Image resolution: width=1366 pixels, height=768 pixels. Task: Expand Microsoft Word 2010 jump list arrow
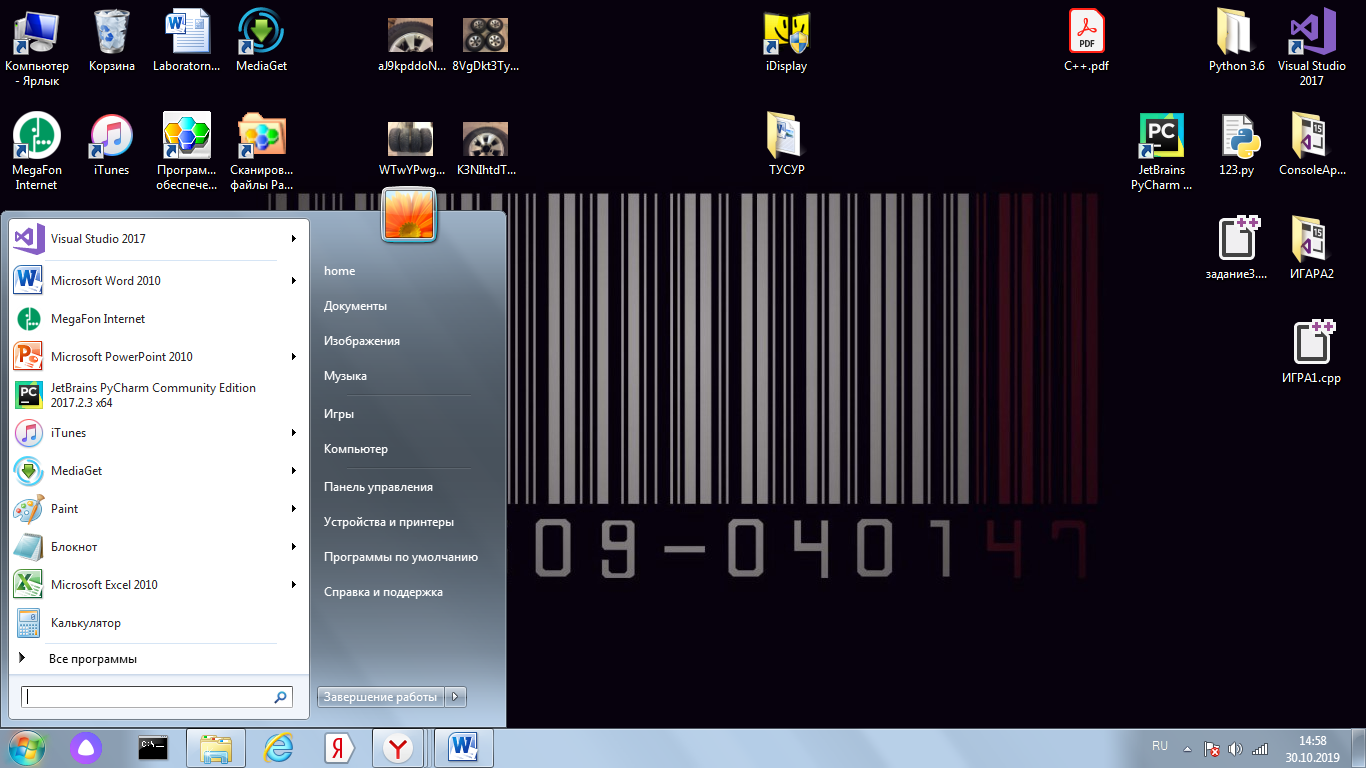(294, 281)
